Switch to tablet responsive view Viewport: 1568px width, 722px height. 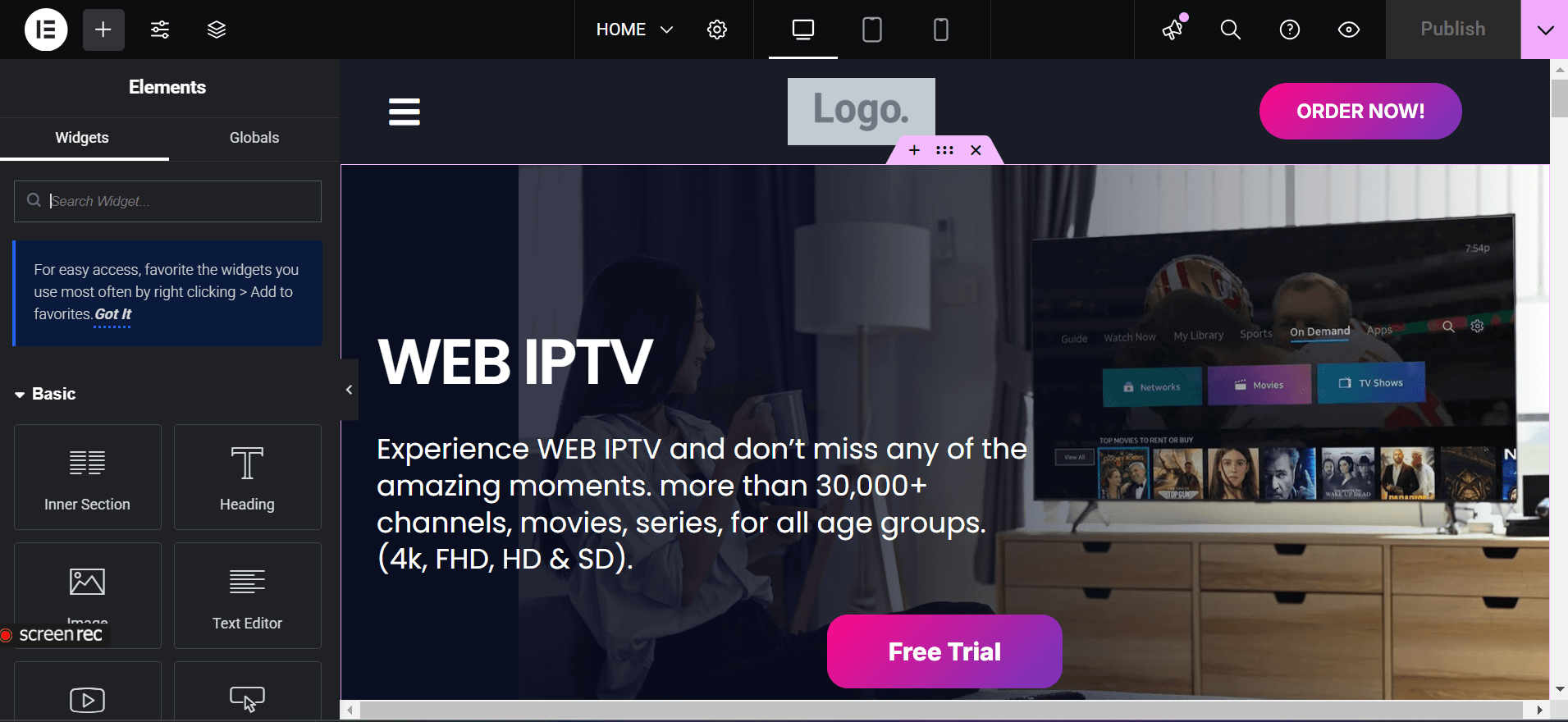point(872,30)
